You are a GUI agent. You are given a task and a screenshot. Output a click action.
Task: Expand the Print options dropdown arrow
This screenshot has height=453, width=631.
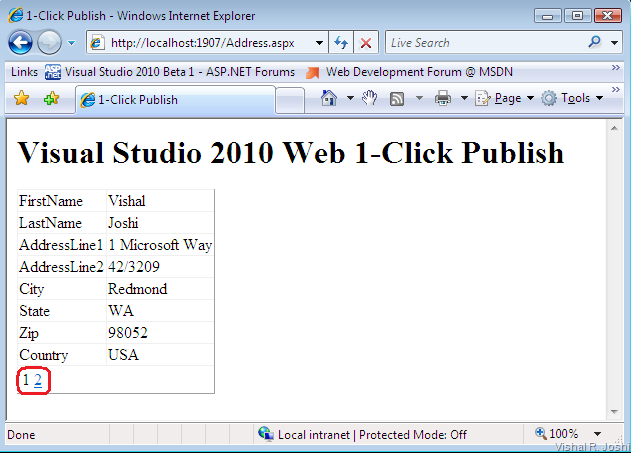coord(464,98)
